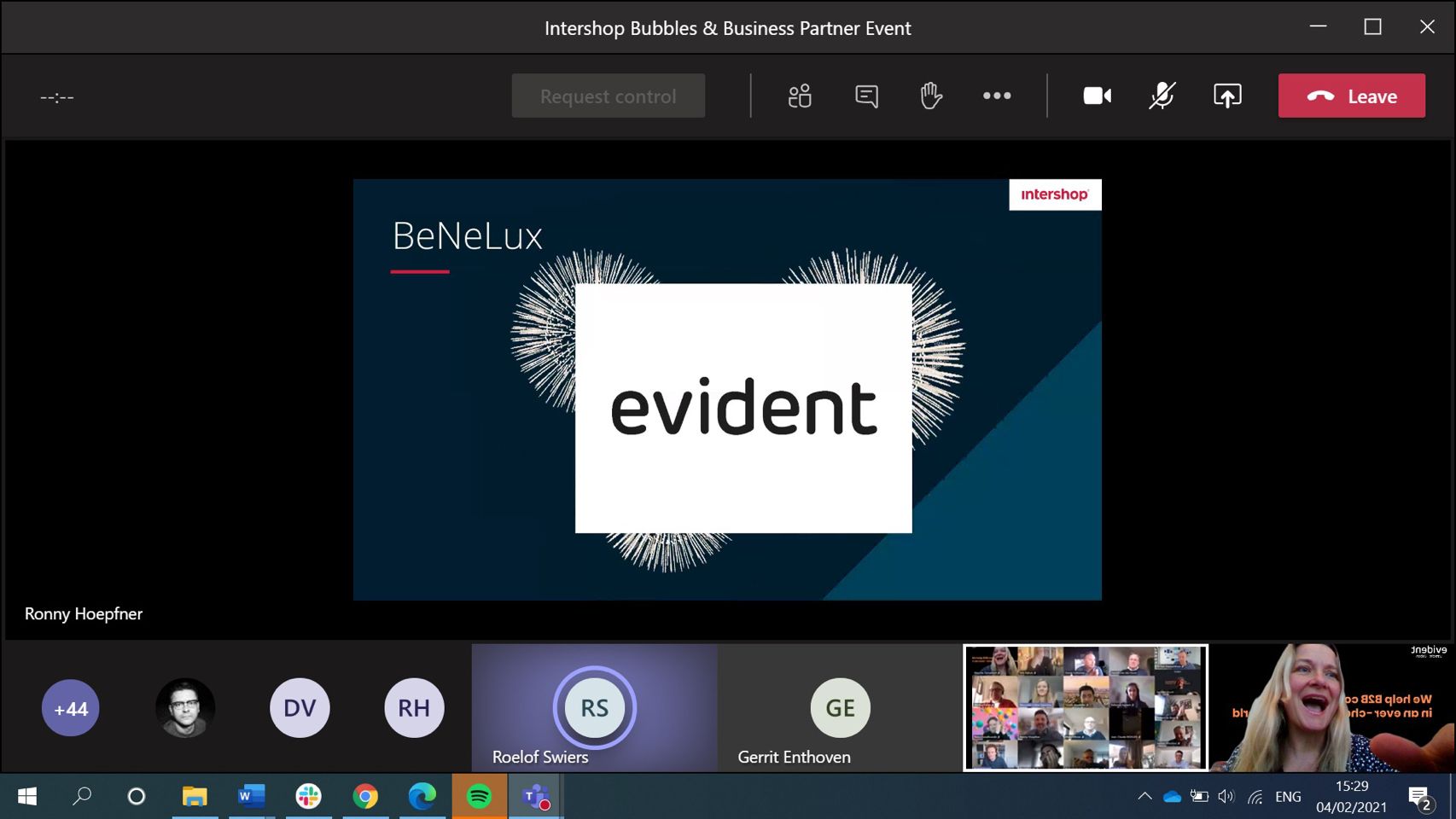The width and height of the screenshot is (1456, 819).
Task: Close the Teams meeting window
Action: (x=1427, y=27)
